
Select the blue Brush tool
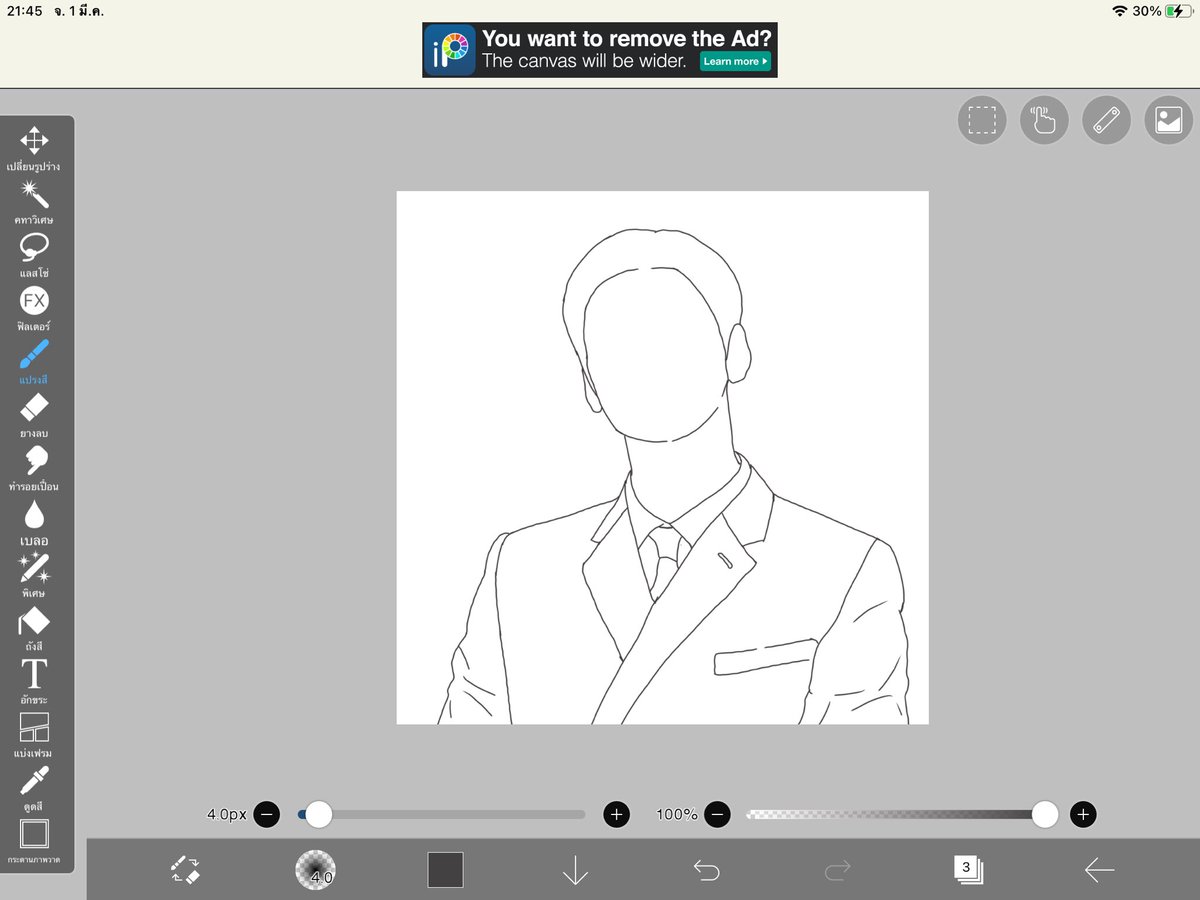[x=34, y=362]
